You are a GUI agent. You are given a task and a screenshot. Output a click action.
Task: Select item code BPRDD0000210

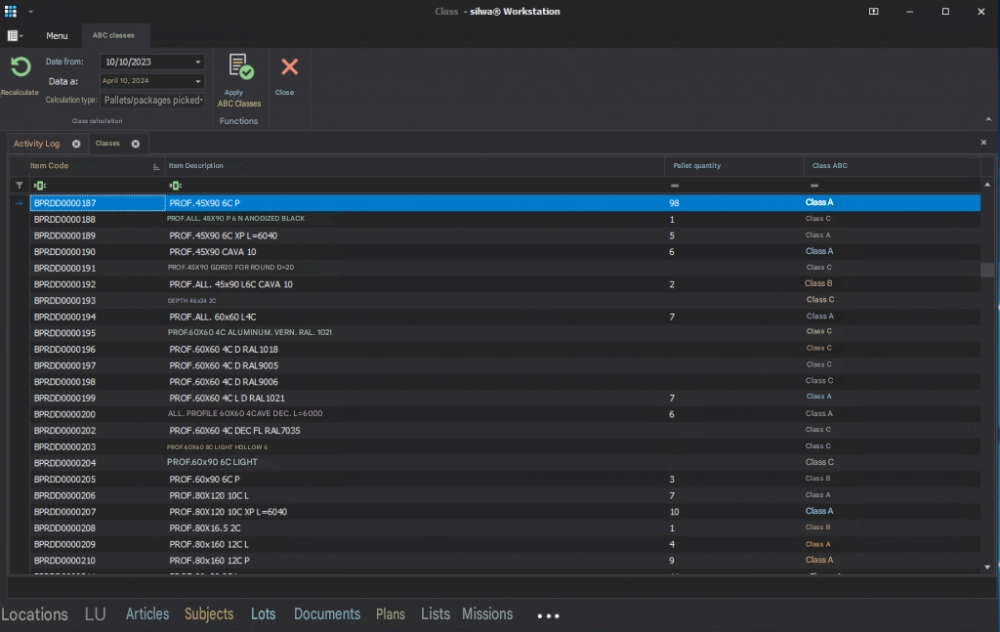click(x=65, y=561)
